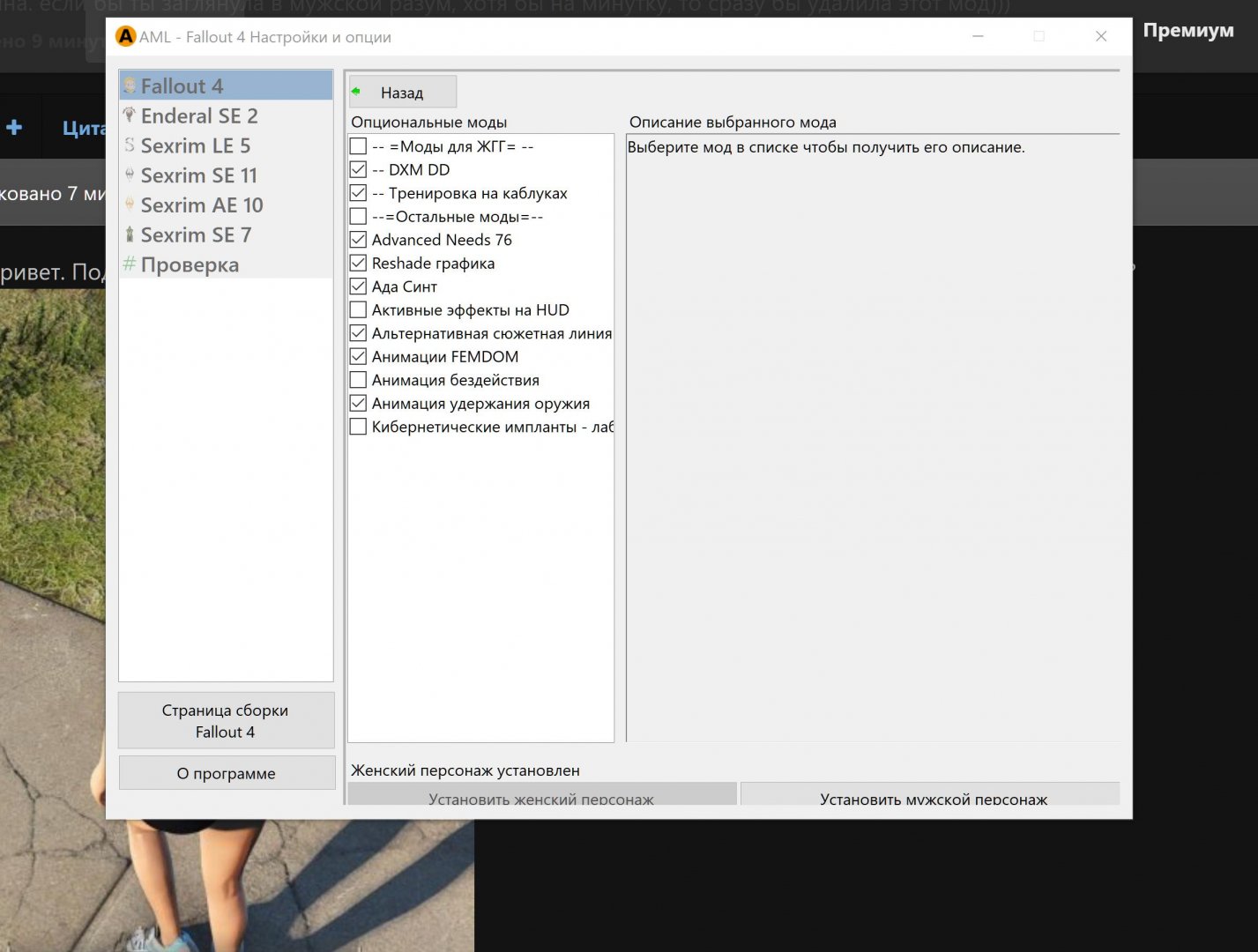Click the Sexrim LE 5 icon
Screen dimensions: 1258x952
tap(130, 145)
